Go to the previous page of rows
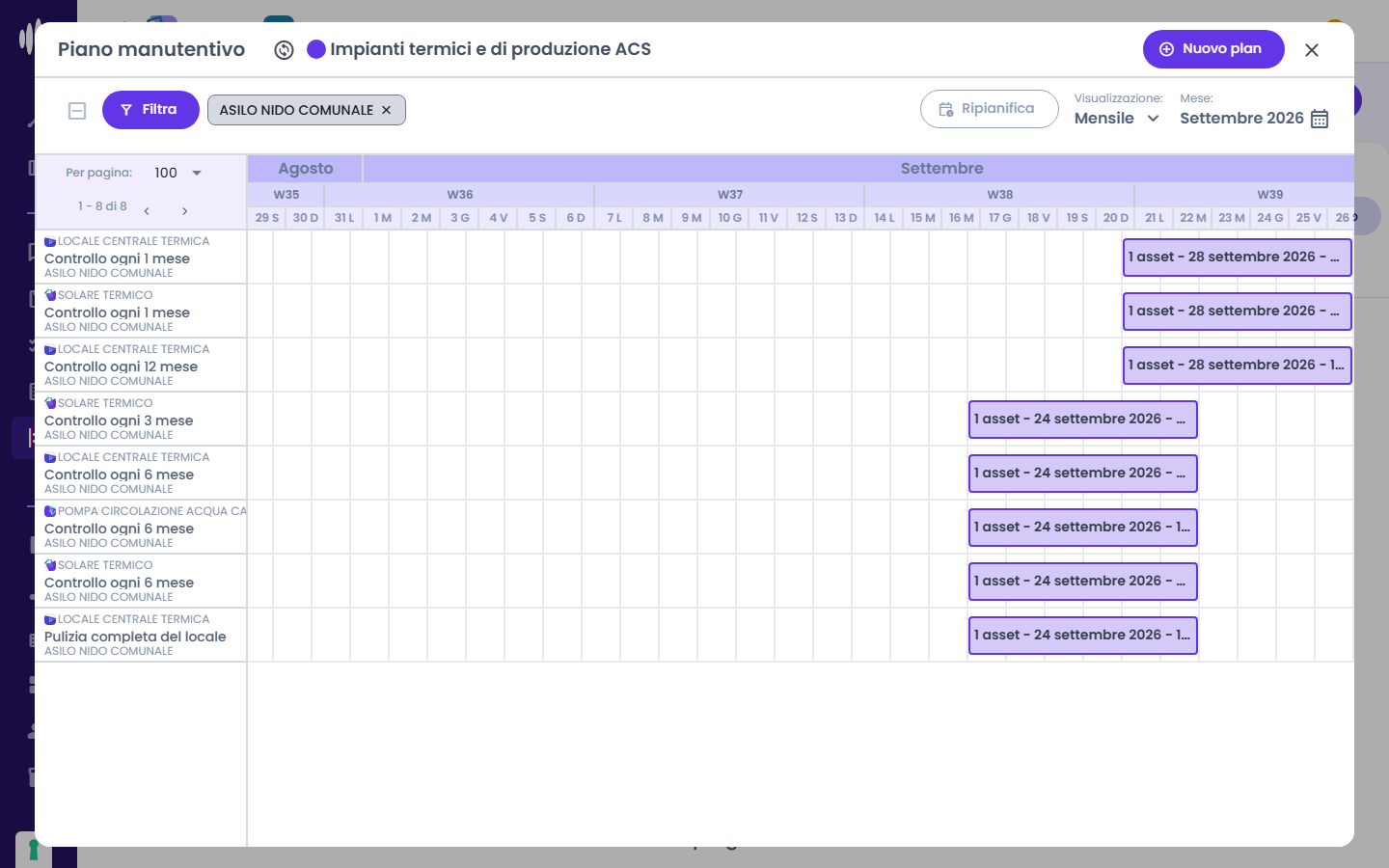The image size is (1389, 868). click(x=147, y=210)
